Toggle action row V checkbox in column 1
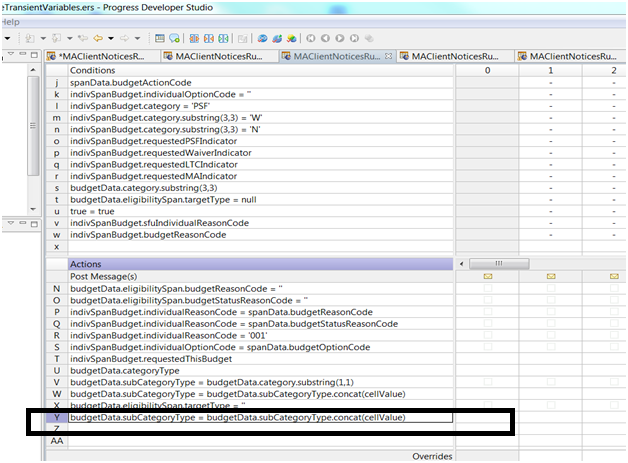The height and width of the screenshot is (463, 628). coord(551,382)
